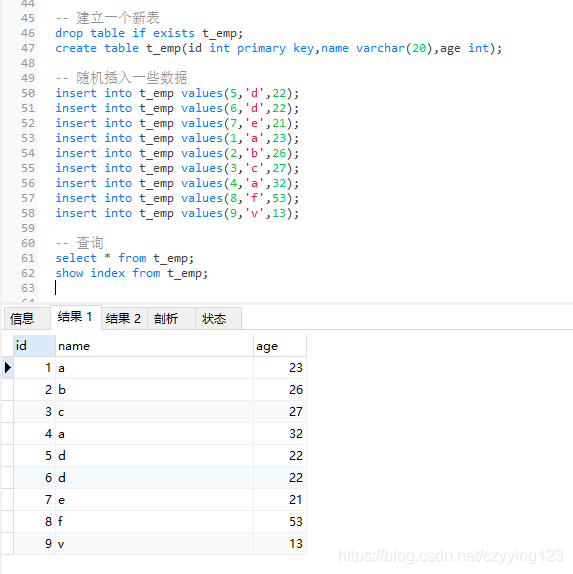
Task: Click line number 46 in gutter
Action: tap(28, 33)
